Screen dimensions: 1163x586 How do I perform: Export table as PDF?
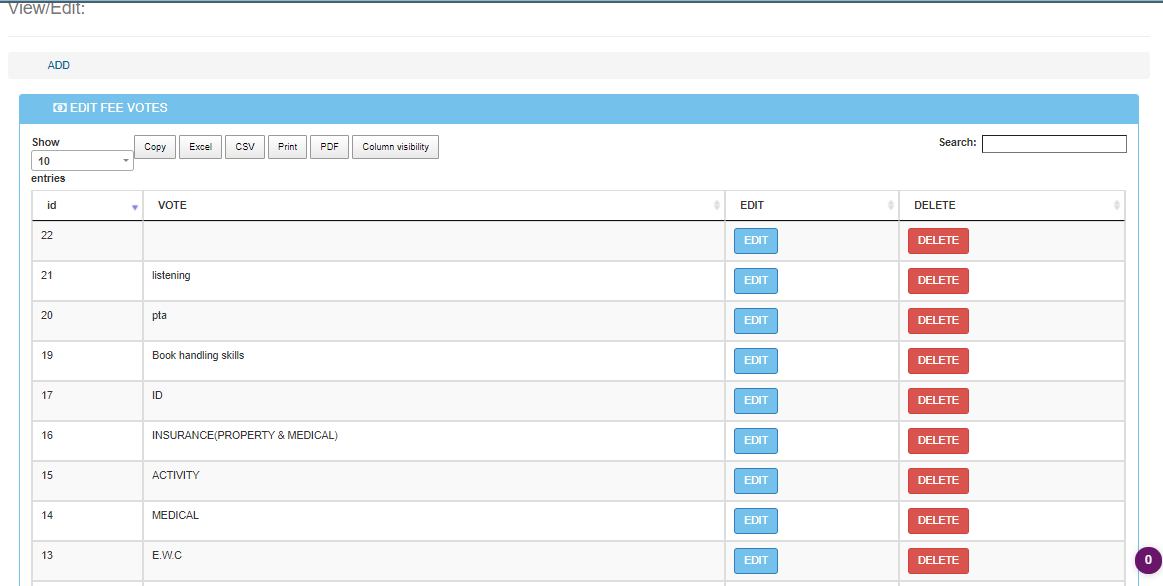coord(328,147)
